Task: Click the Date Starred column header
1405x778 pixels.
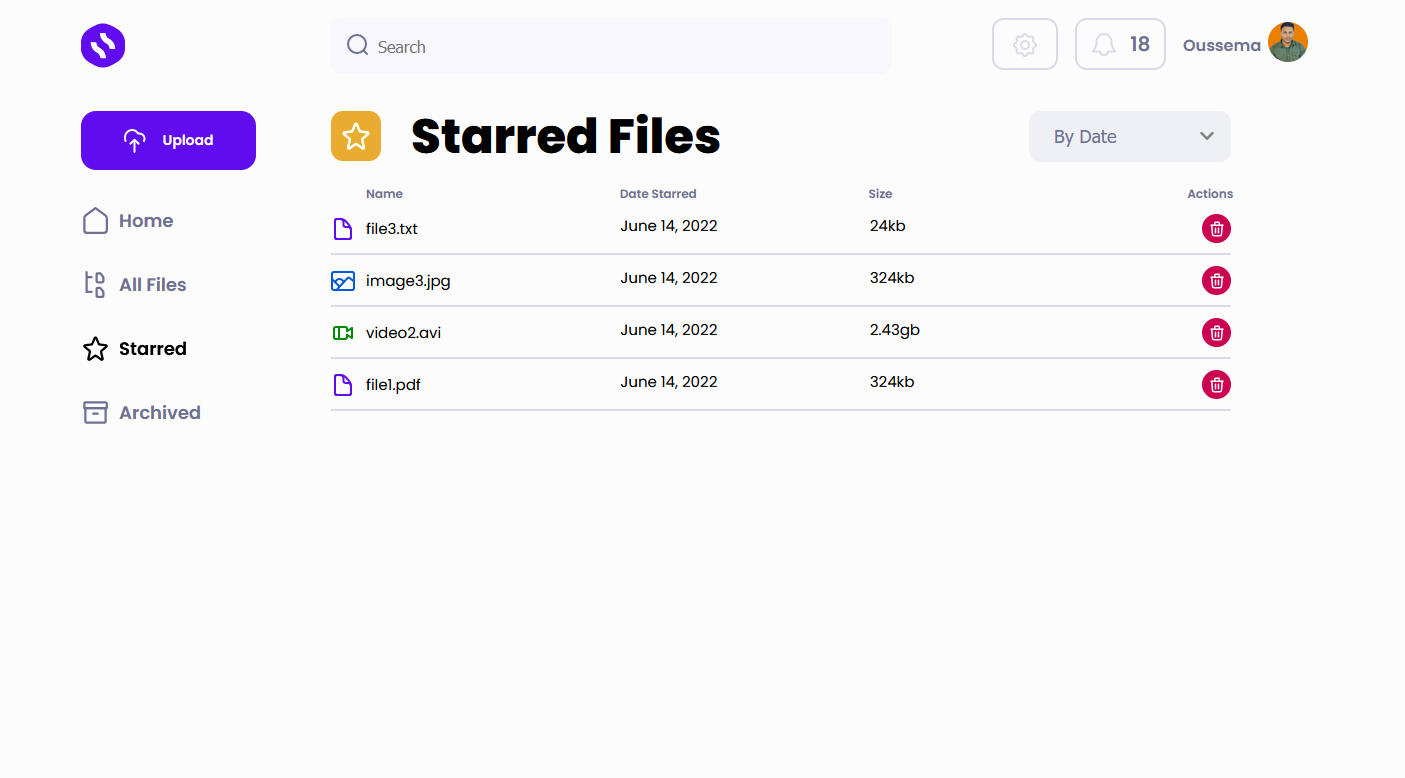Action: 658,194
